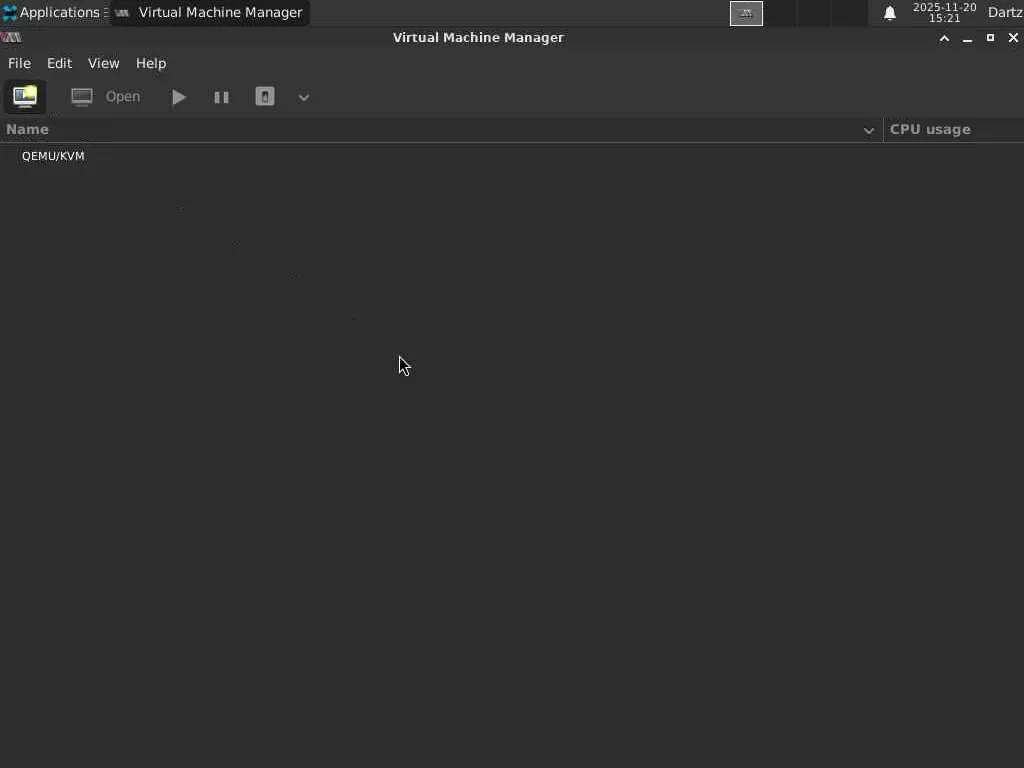Open the Edit menu
Viewport: 1024px width, 768px height.
[59, 63]
